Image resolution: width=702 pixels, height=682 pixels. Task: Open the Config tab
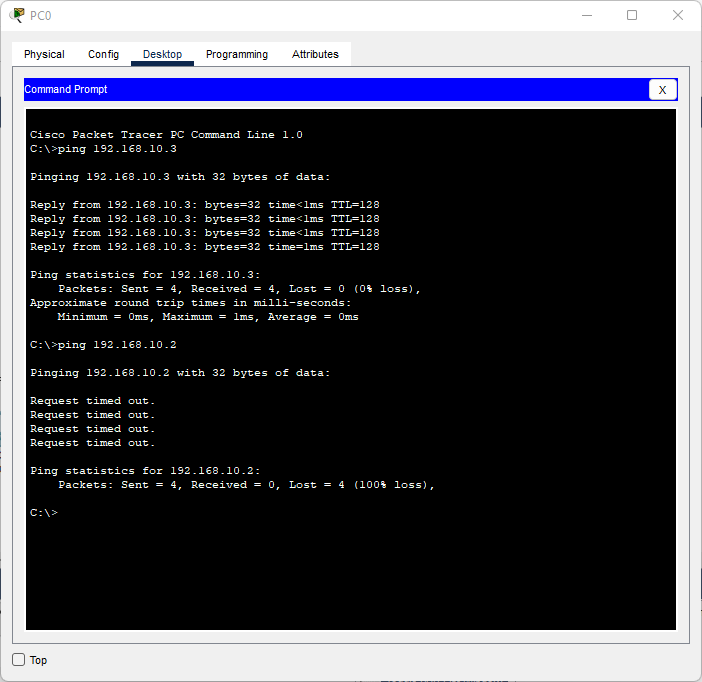(x=103, y=54)
